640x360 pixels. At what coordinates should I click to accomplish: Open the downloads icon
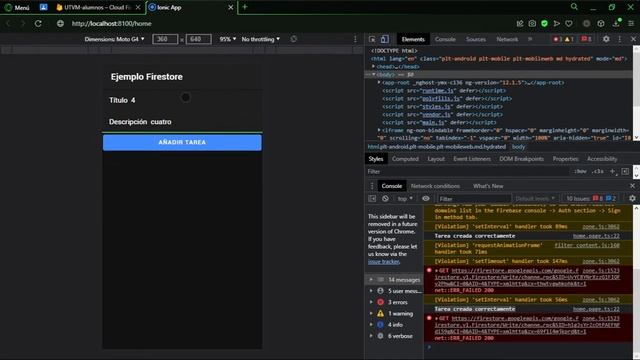click(x=616, y=24)
